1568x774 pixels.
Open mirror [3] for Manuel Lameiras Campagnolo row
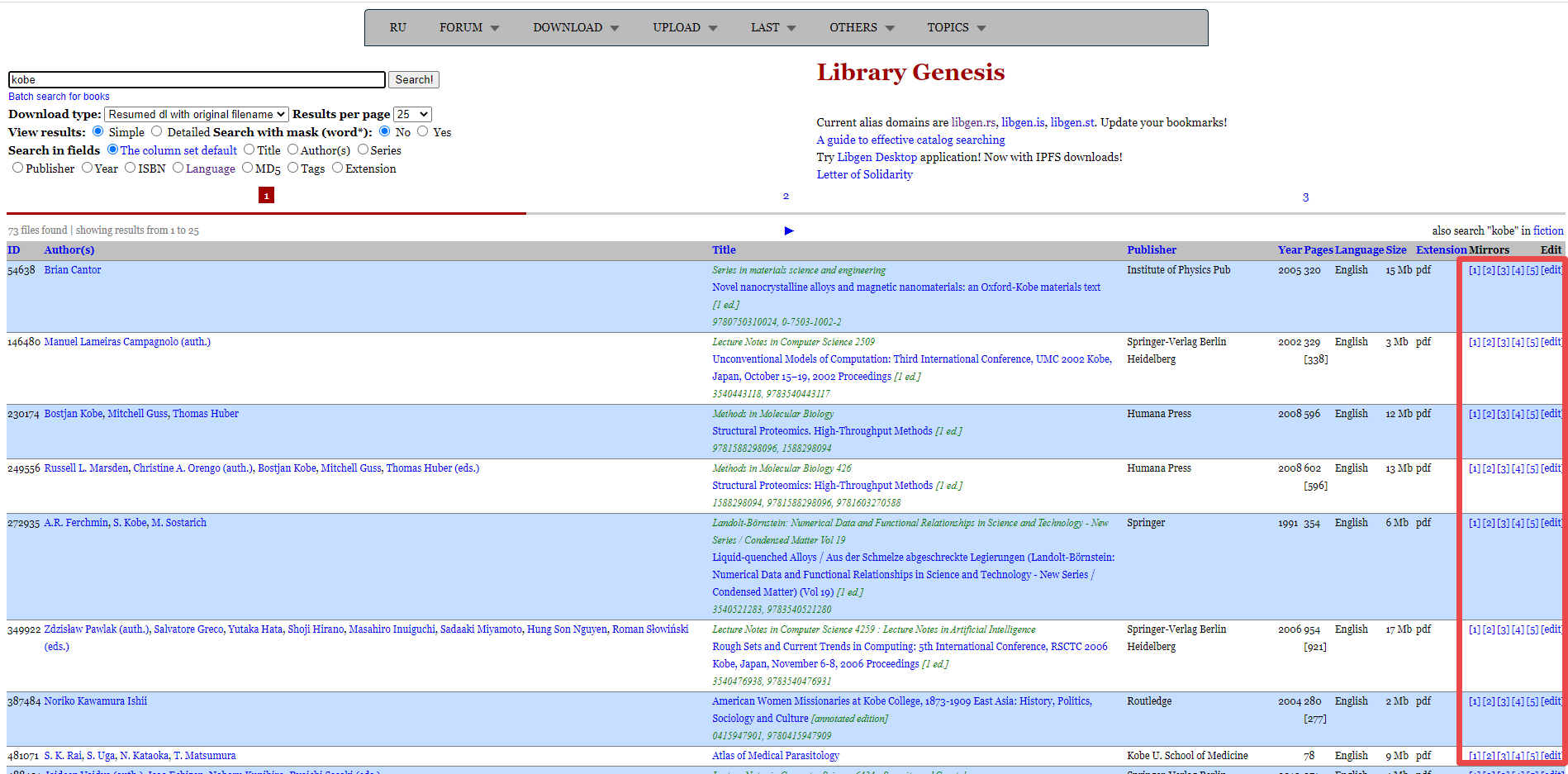(x=1504, y=342)
